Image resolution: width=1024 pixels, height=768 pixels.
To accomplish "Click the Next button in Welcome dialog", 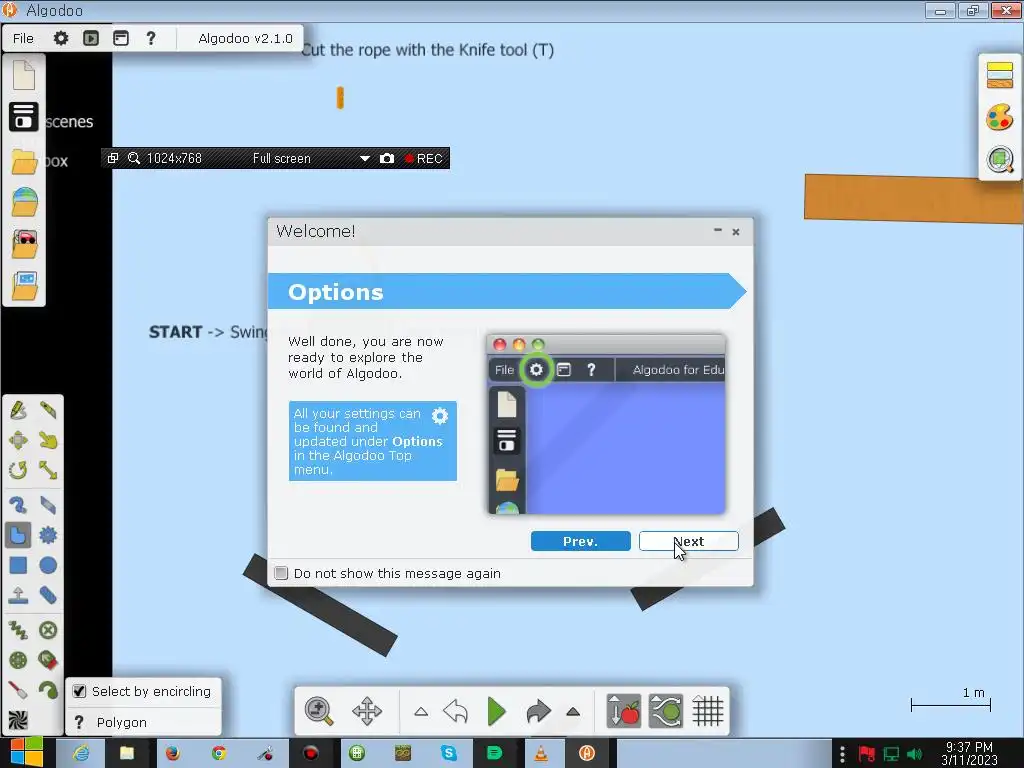I will point(688,541).
